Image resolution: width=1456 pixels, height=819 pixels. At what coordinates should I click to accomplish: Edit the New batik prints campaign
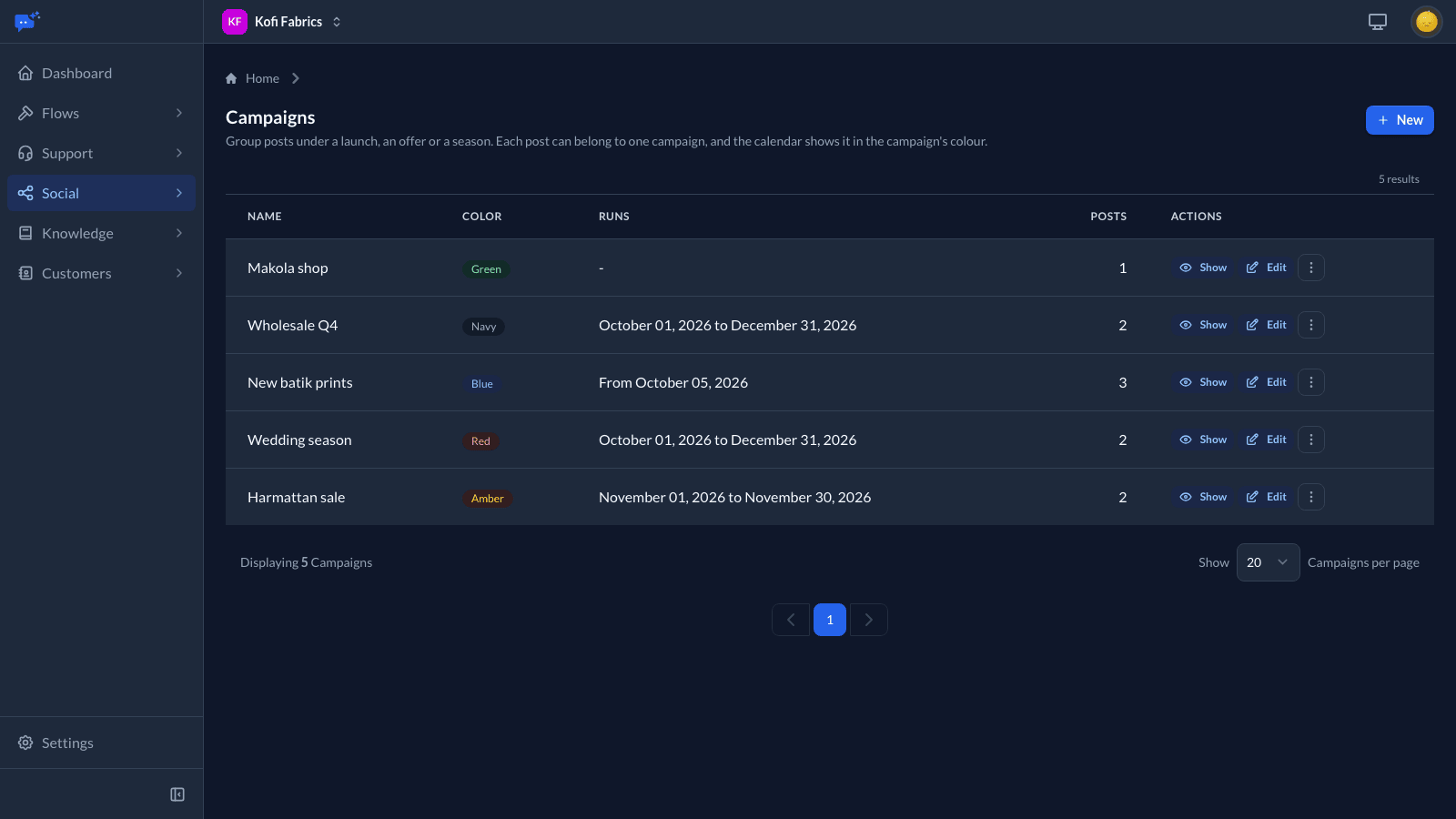[1266, 382]
